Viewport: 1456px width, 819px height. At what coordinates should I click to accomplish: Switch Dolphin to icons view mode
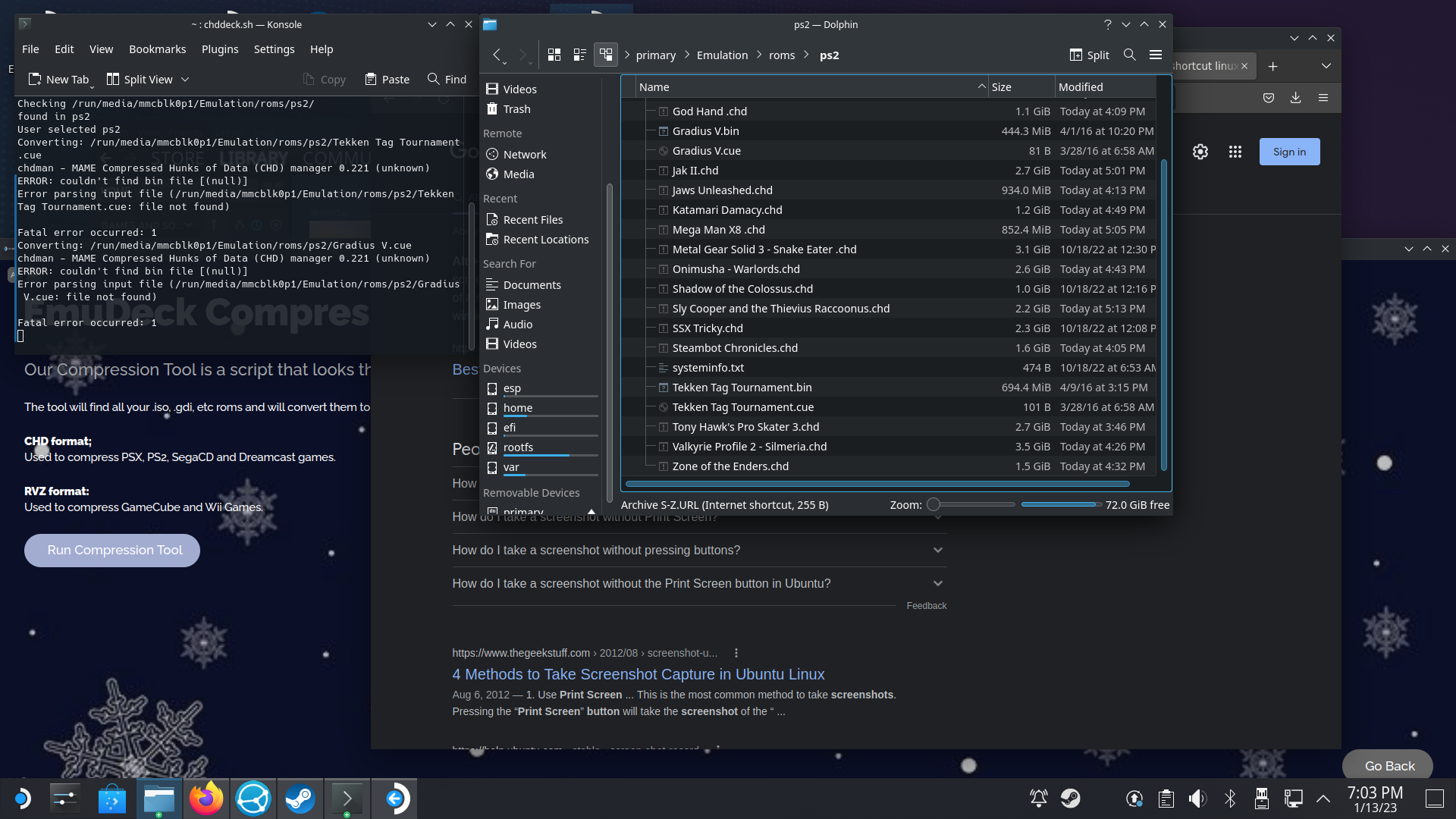[554, 55]
